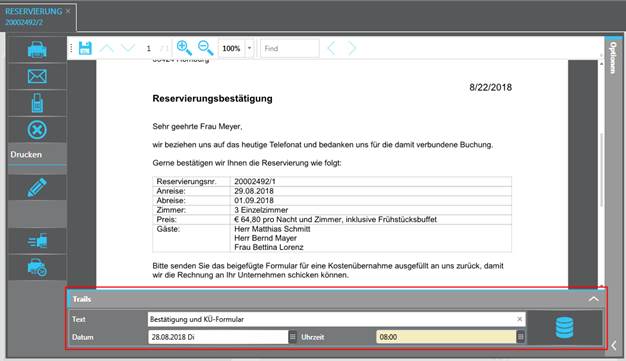626x361 pixels.
Task: Save document with floppy disk icon
Action: (85, 48)
